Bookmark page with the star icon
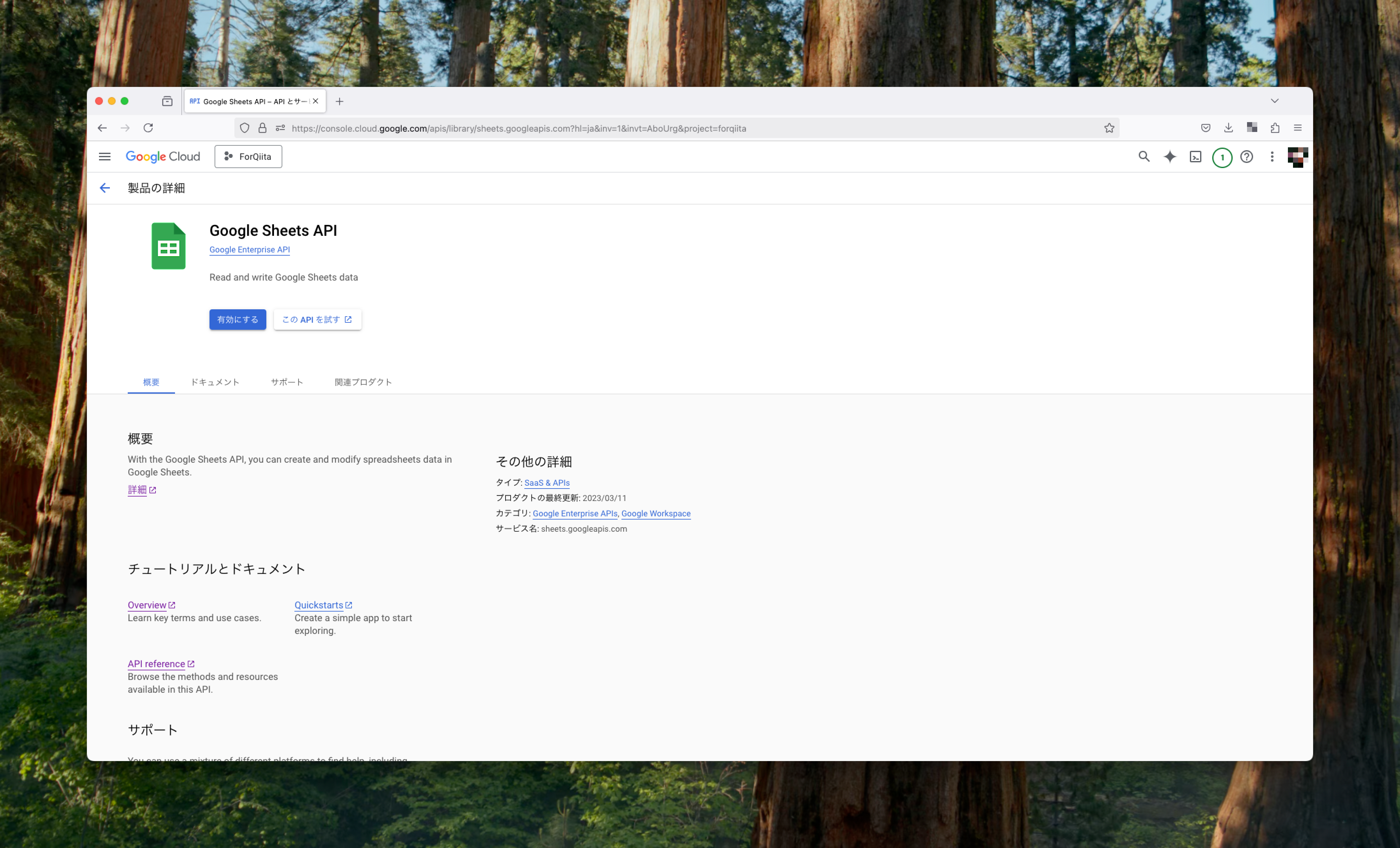Image resolution: width=1400 pixels, height=848 pixels. [x=1109, y=128]
